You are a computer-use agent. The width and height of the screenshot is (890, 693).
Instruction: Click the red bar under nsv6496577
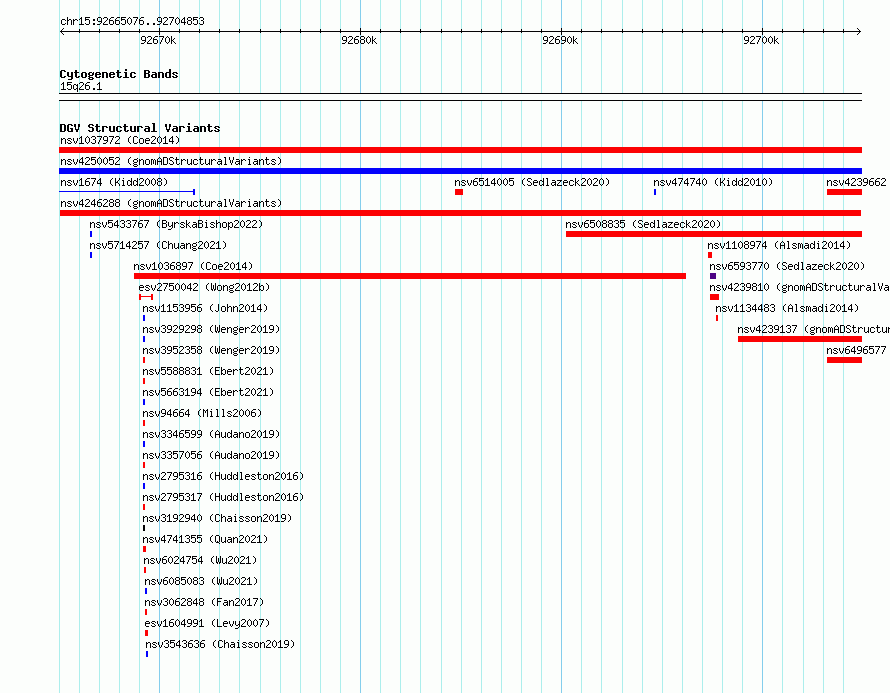845,360
